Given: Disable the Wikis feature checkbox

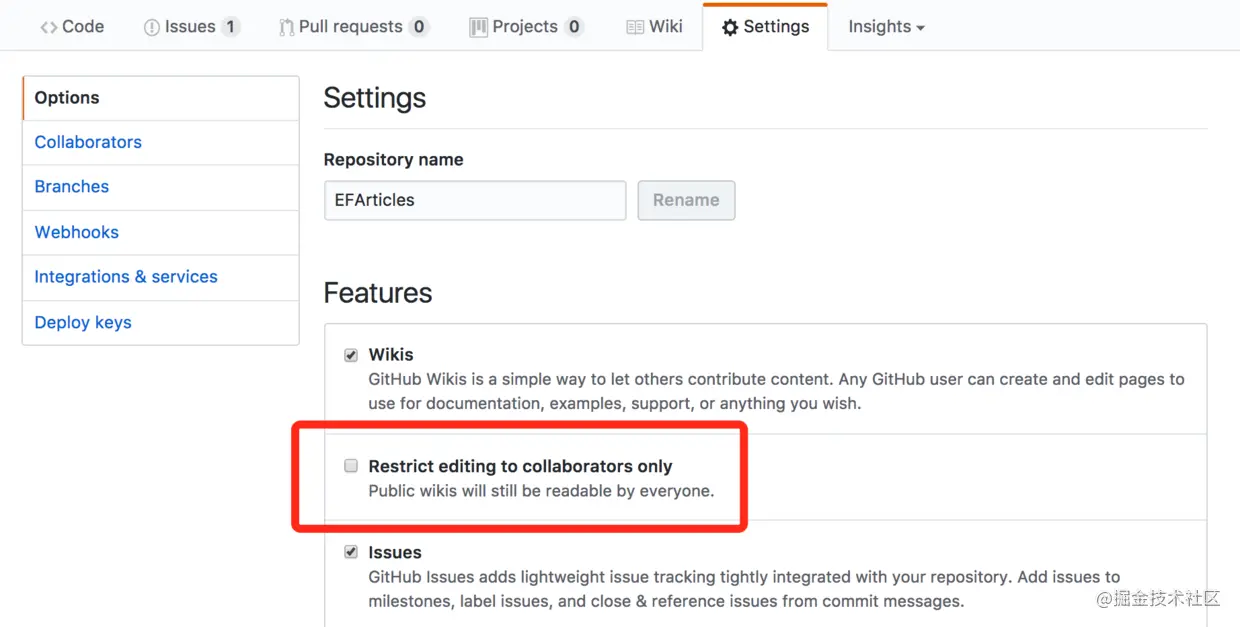Looking at the screenshot, I should (351, 355).
